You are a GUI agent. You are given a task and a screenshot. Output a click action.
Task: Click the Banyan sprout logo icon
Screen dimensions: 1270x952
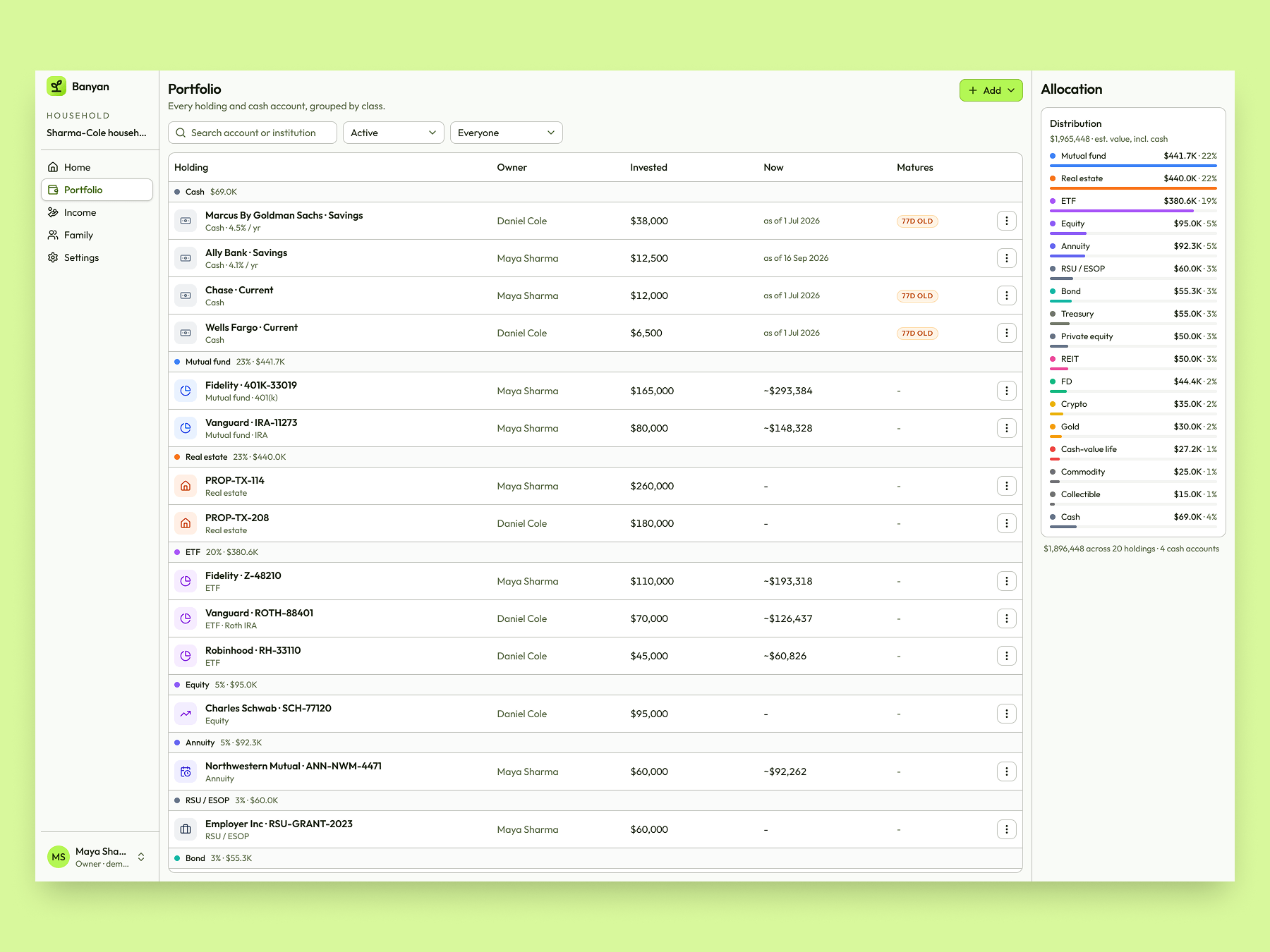click(56, 86)
